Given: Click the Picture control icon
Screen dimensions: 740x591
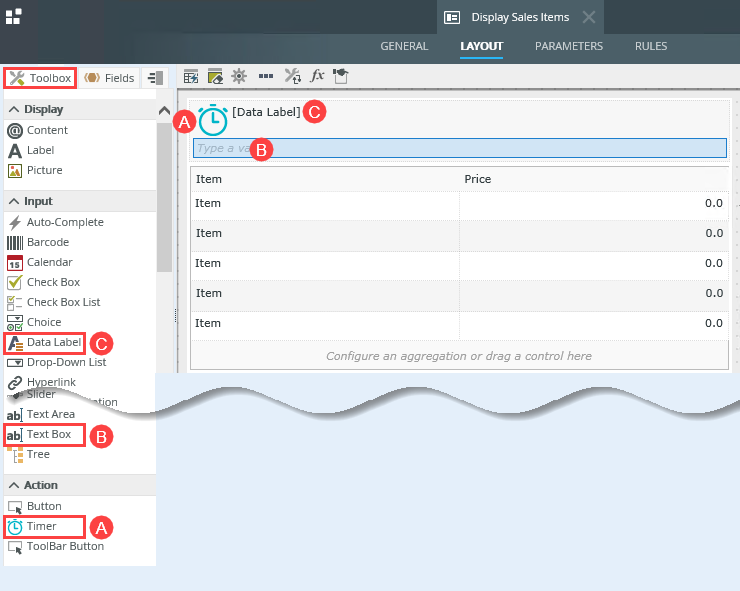Looking at the screenshot, I should [15, 170].
